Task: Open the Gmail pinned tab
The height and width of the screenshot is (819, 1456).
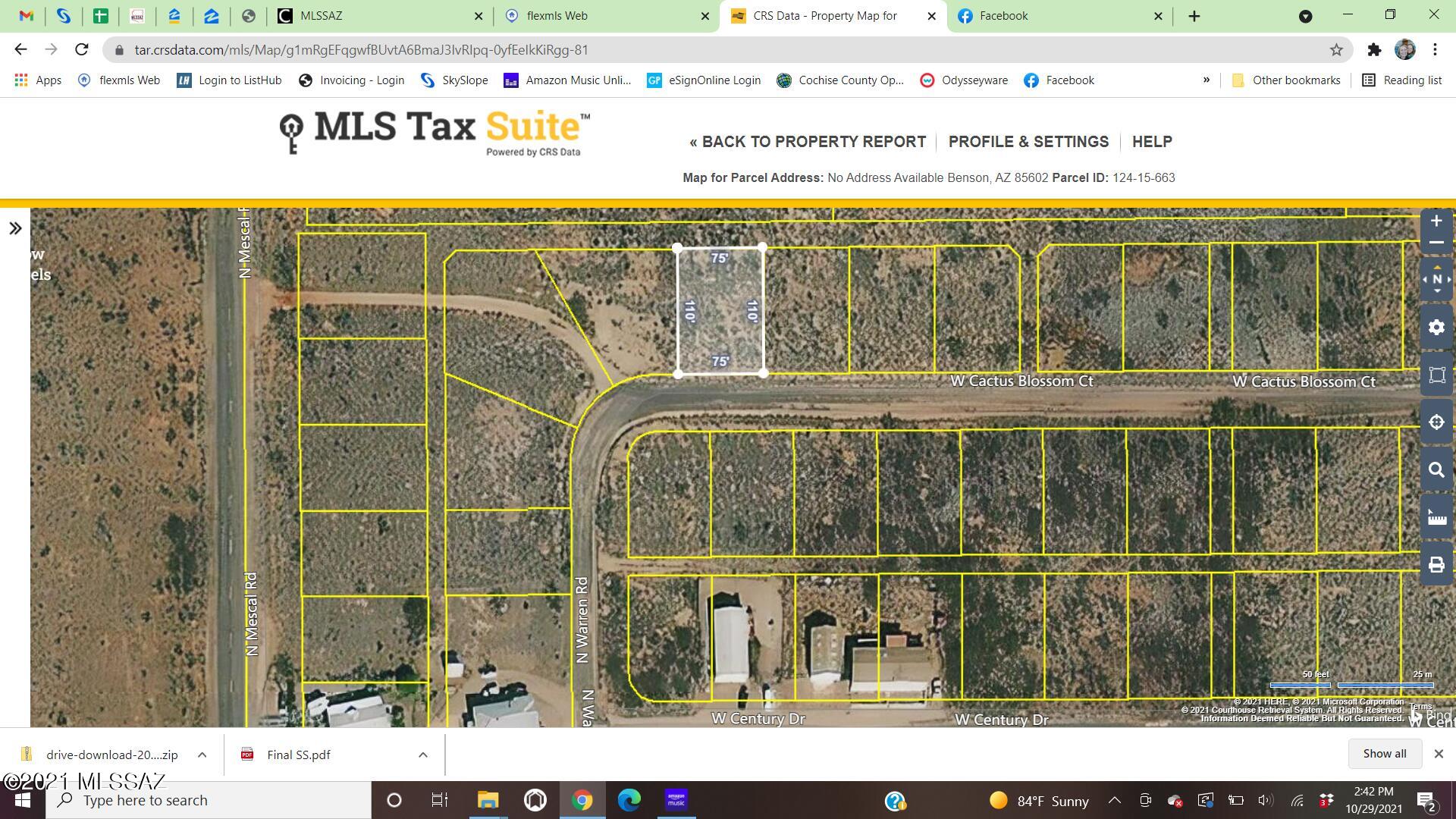Action: pyautogui.click(x=27, y=16)
